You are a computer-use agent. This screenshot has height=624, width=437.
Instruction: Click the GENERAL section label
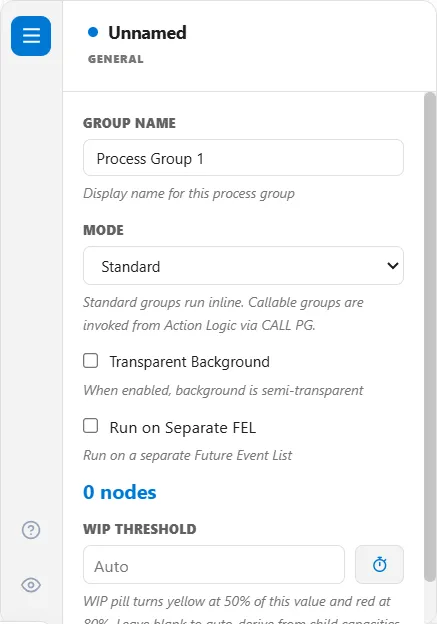(x=115, y=59)
